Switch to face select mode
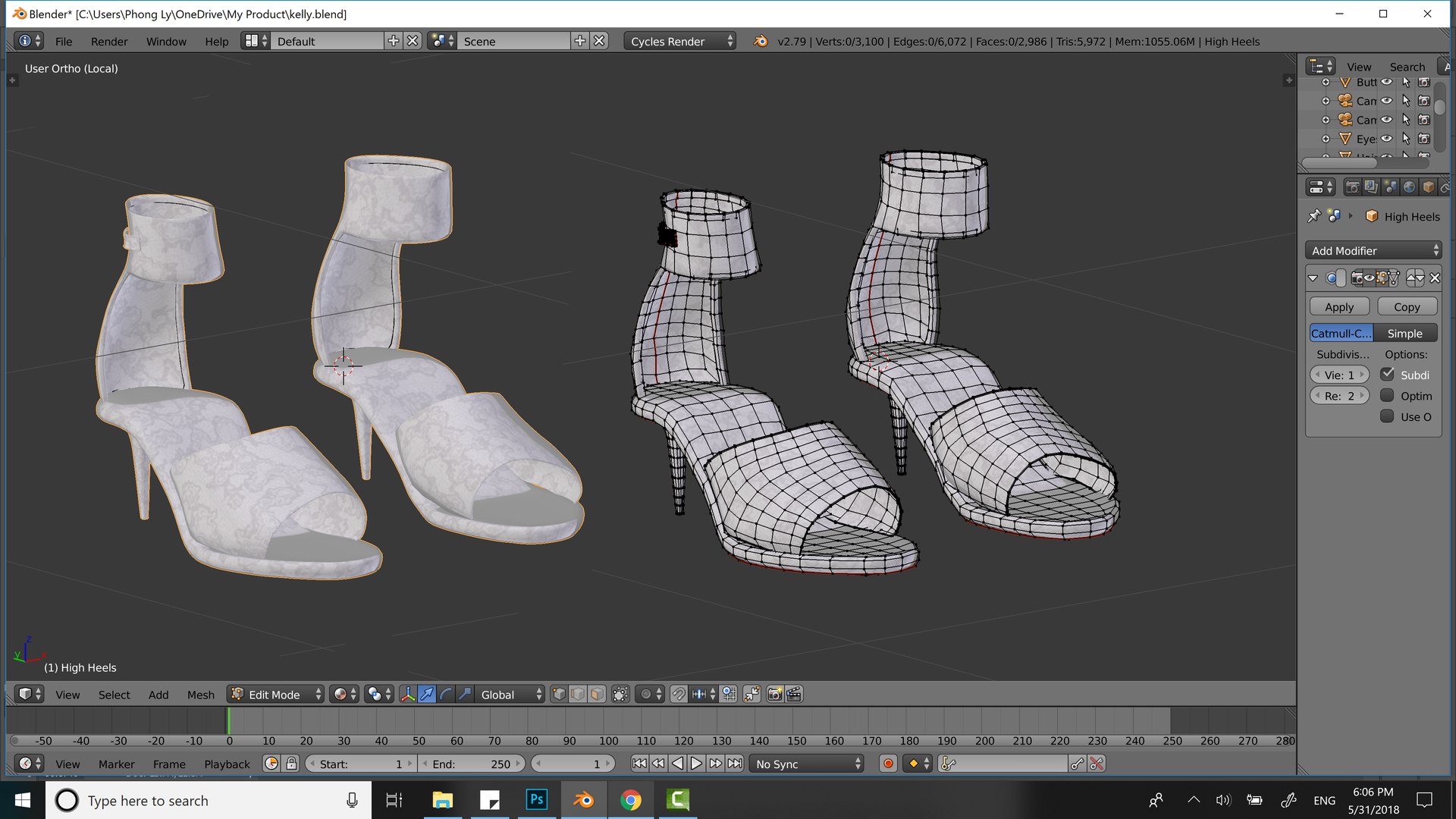 pyautogui.click(x=597, y=694)
